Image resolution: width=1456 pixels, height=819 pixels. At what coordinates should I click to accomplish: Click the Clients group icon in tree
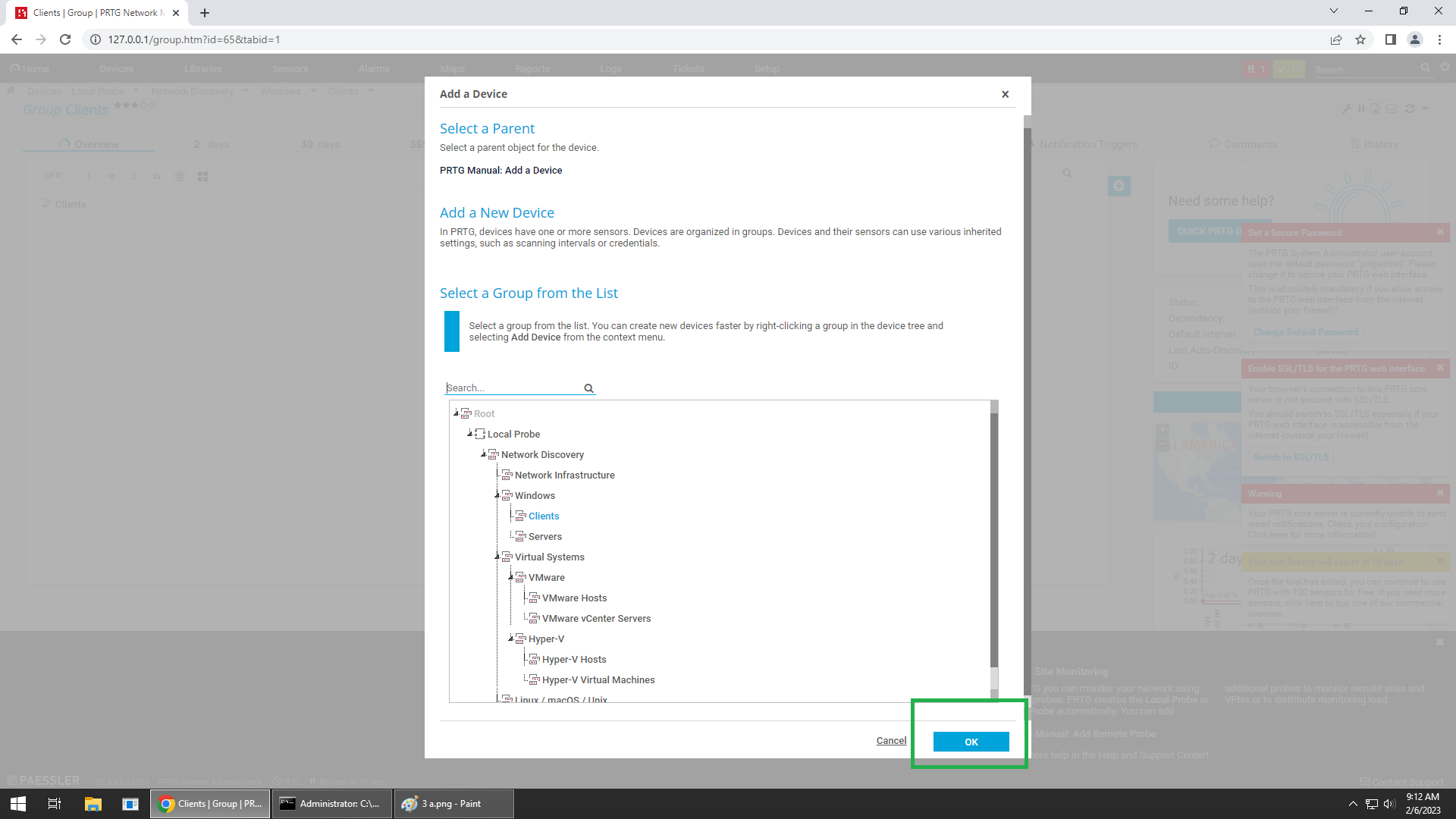521,516
